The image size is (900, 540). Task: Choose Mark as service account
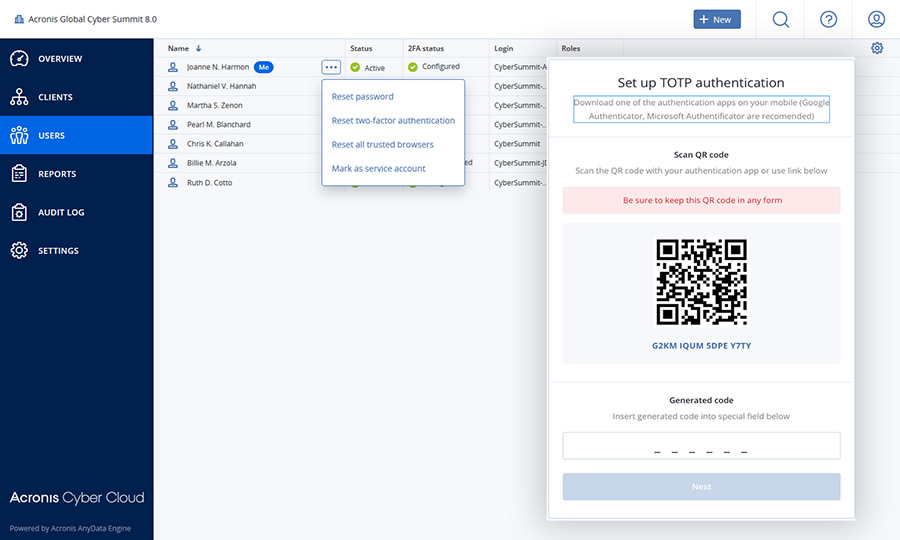(378, 169)
